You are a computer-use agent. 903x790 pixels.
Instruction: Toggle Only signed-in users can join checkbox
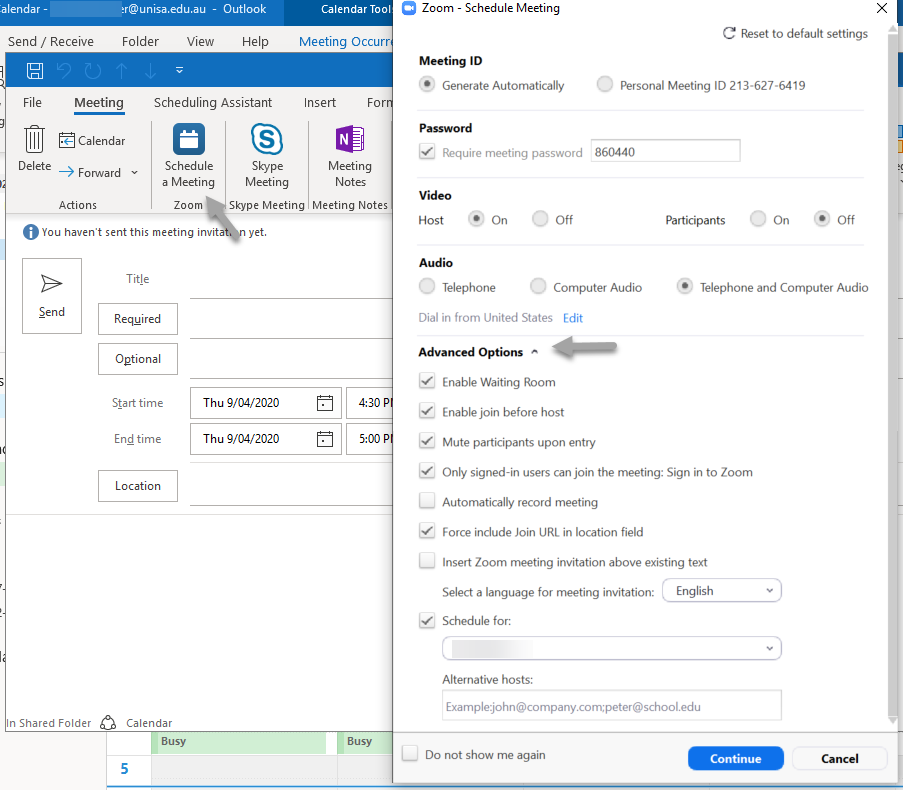tap(427, 471)
